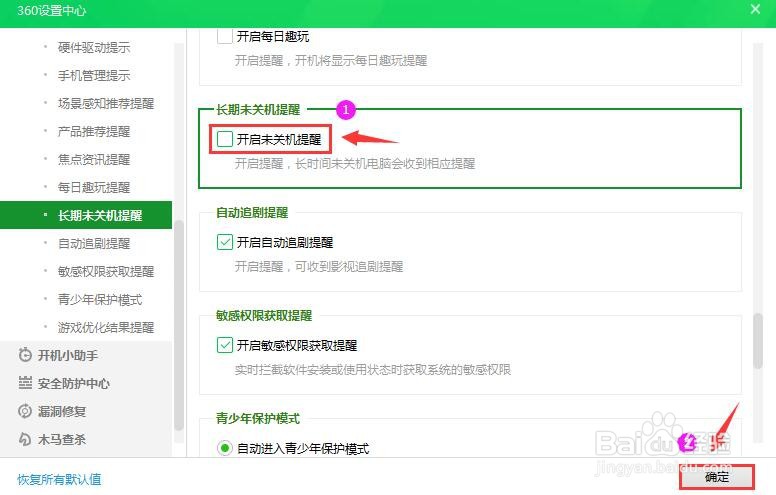Click the 开机小助手 clock icon
Screen dimensions: 776x495
[25, 355]
